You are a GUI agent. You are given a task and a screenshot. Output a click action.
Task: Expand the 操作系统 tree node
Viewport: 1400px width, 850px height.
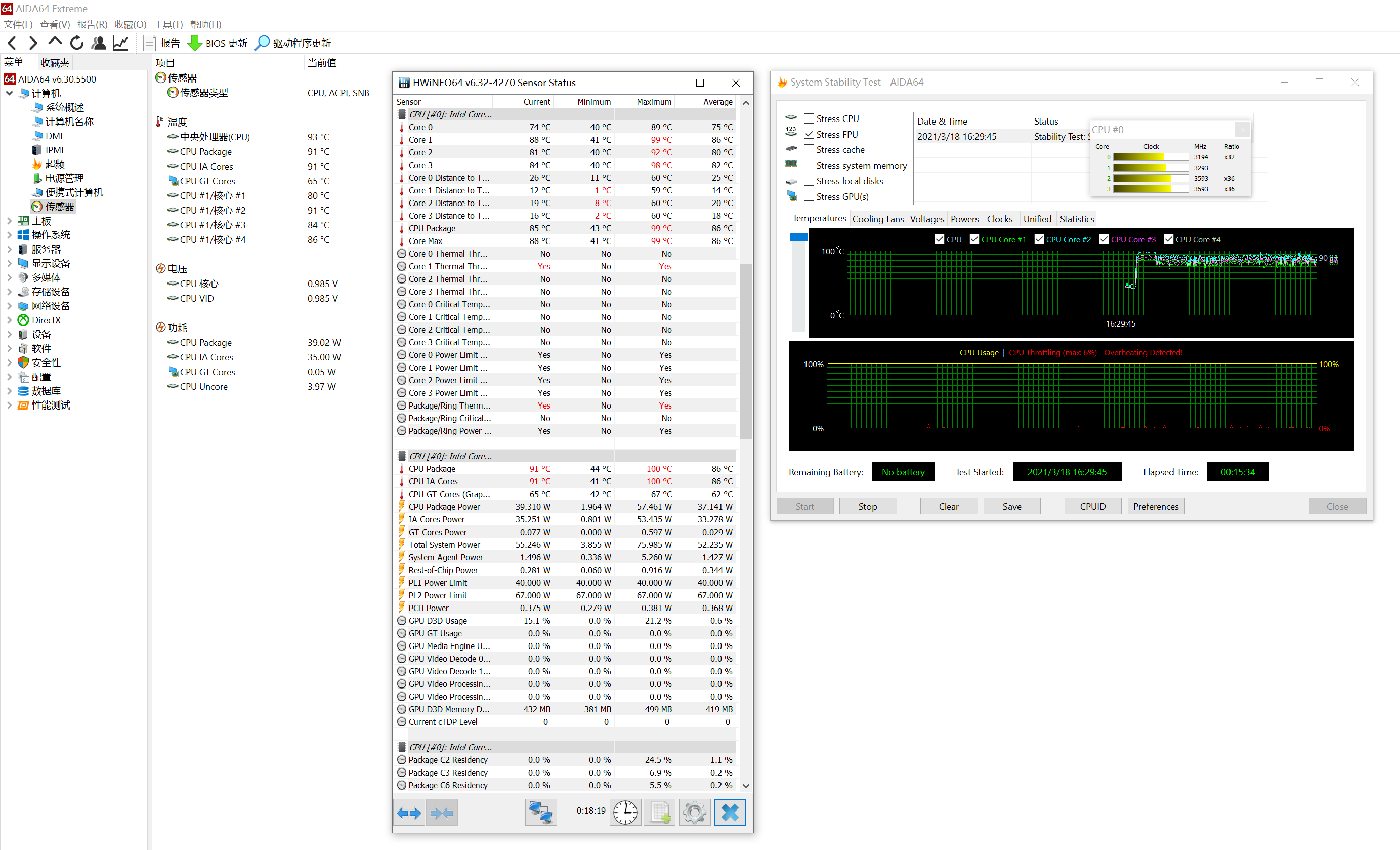[10, 235]
